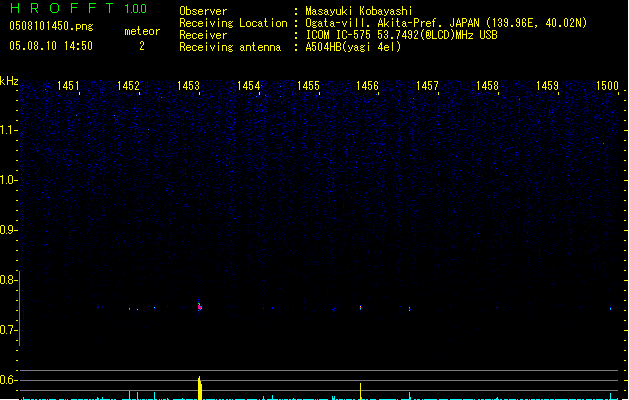Click the 1.1 kHz frequency axis label
Viewport: 629px width, 400px height.
[x=8, y=130]
